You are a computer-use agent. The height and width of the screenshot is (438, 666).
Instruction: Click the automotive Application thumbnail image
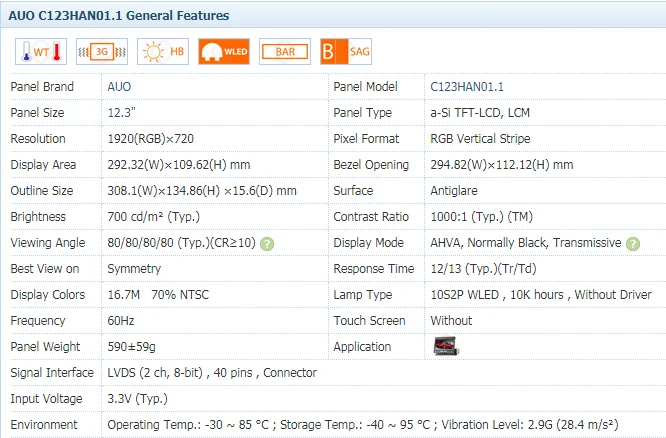pos(446,347)
